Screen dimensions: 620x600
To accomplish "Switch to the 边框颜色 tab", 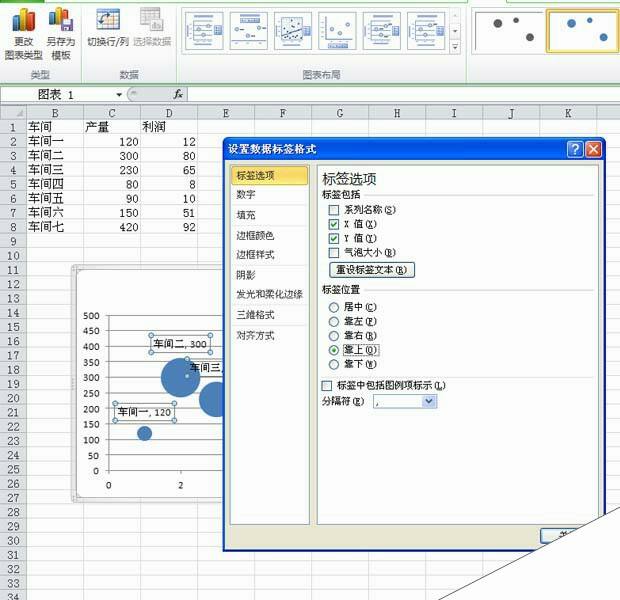I will (x=269, y=235).
